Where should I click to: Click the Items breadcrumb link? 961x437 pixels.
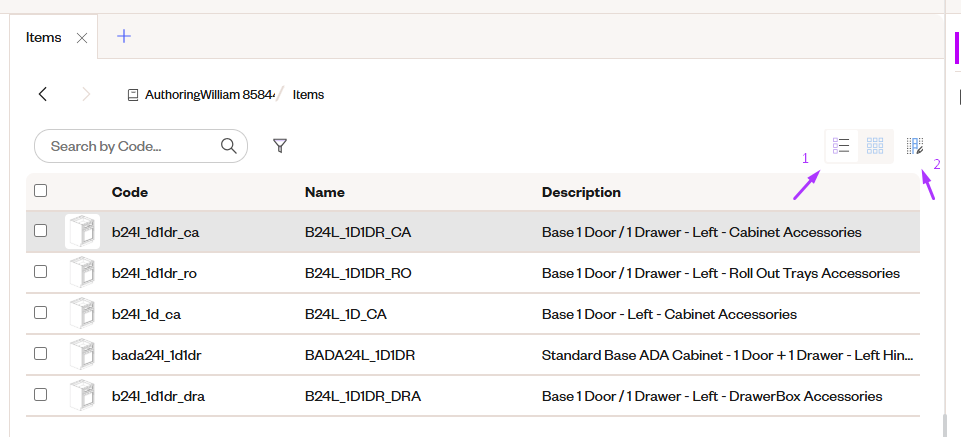[308, 95]
